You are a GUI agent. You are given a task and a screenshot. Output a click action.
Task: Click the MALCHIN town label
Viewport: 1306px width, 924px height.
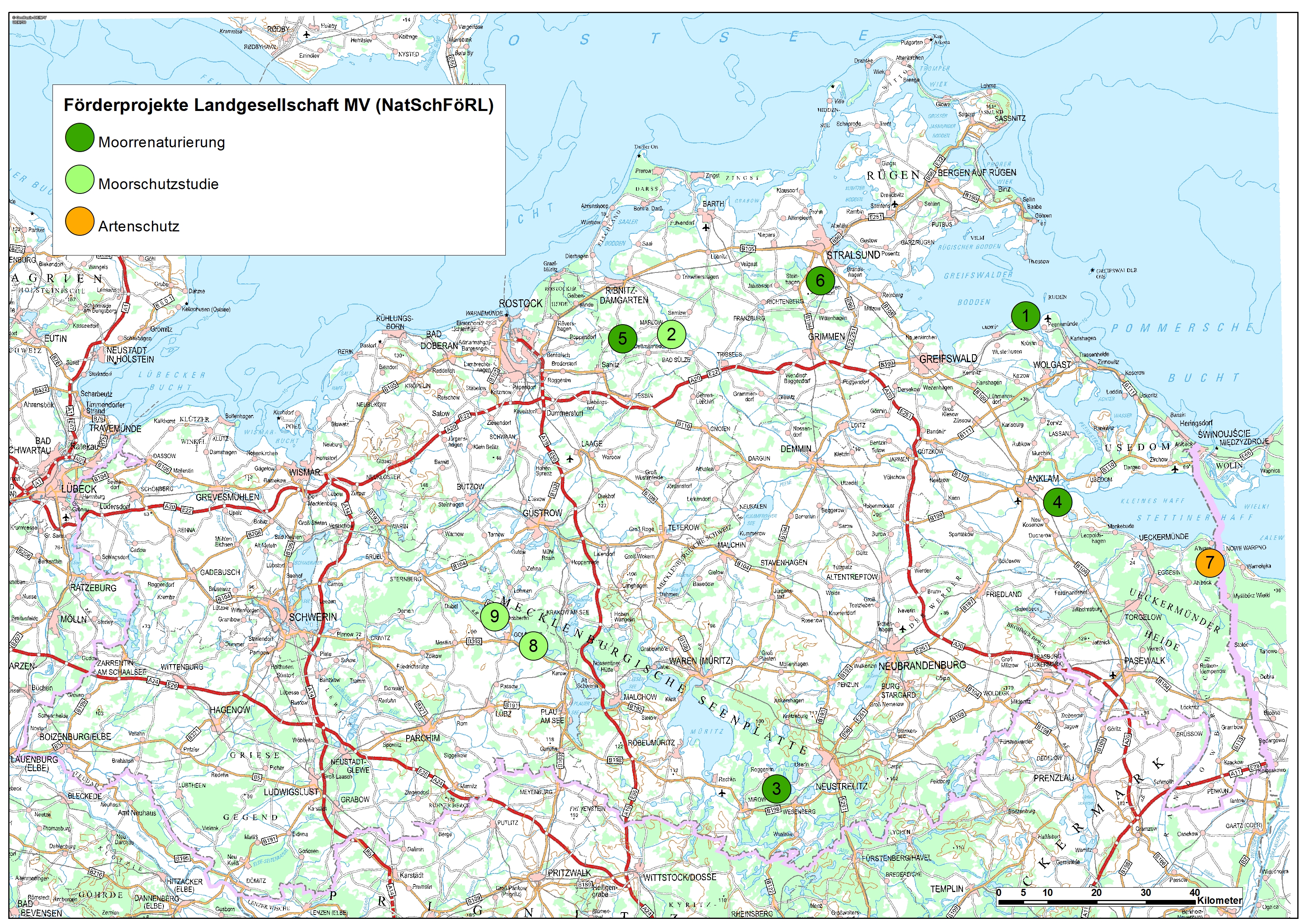(x=732, y=545)
